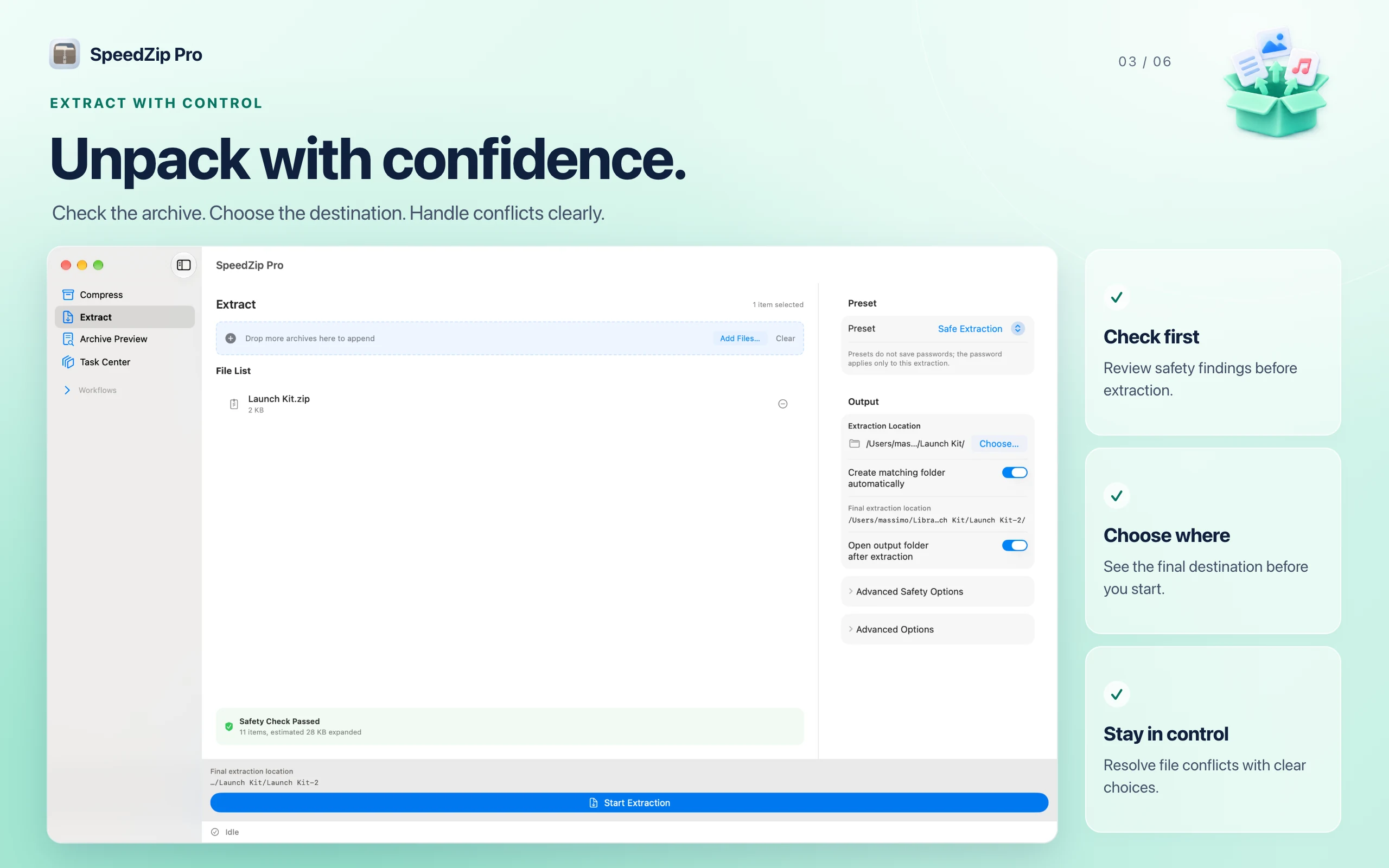Click Add Files… button
Screen dimensions: 1389x868
click(740, 338)
